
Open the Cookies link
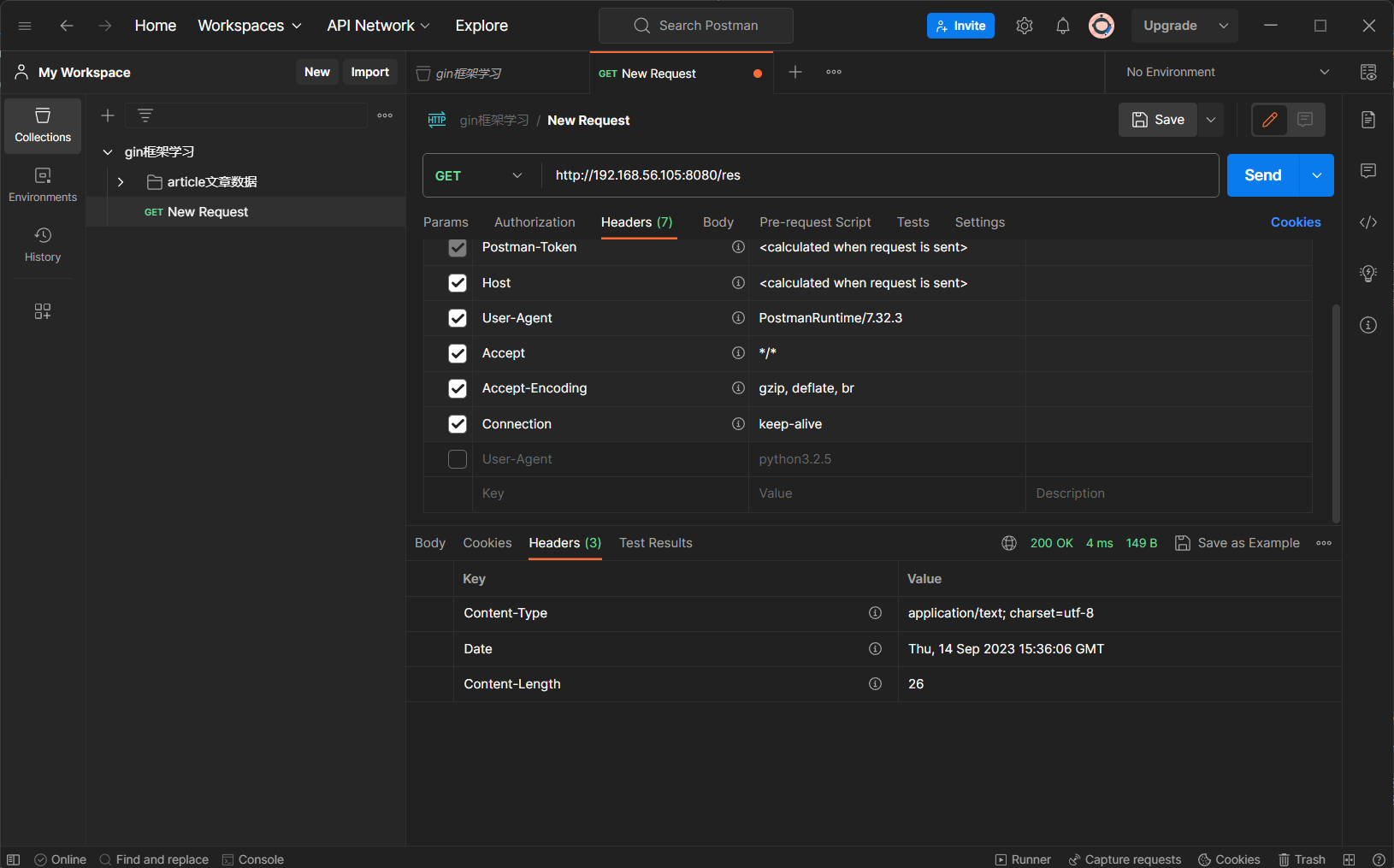[1296, 222]
